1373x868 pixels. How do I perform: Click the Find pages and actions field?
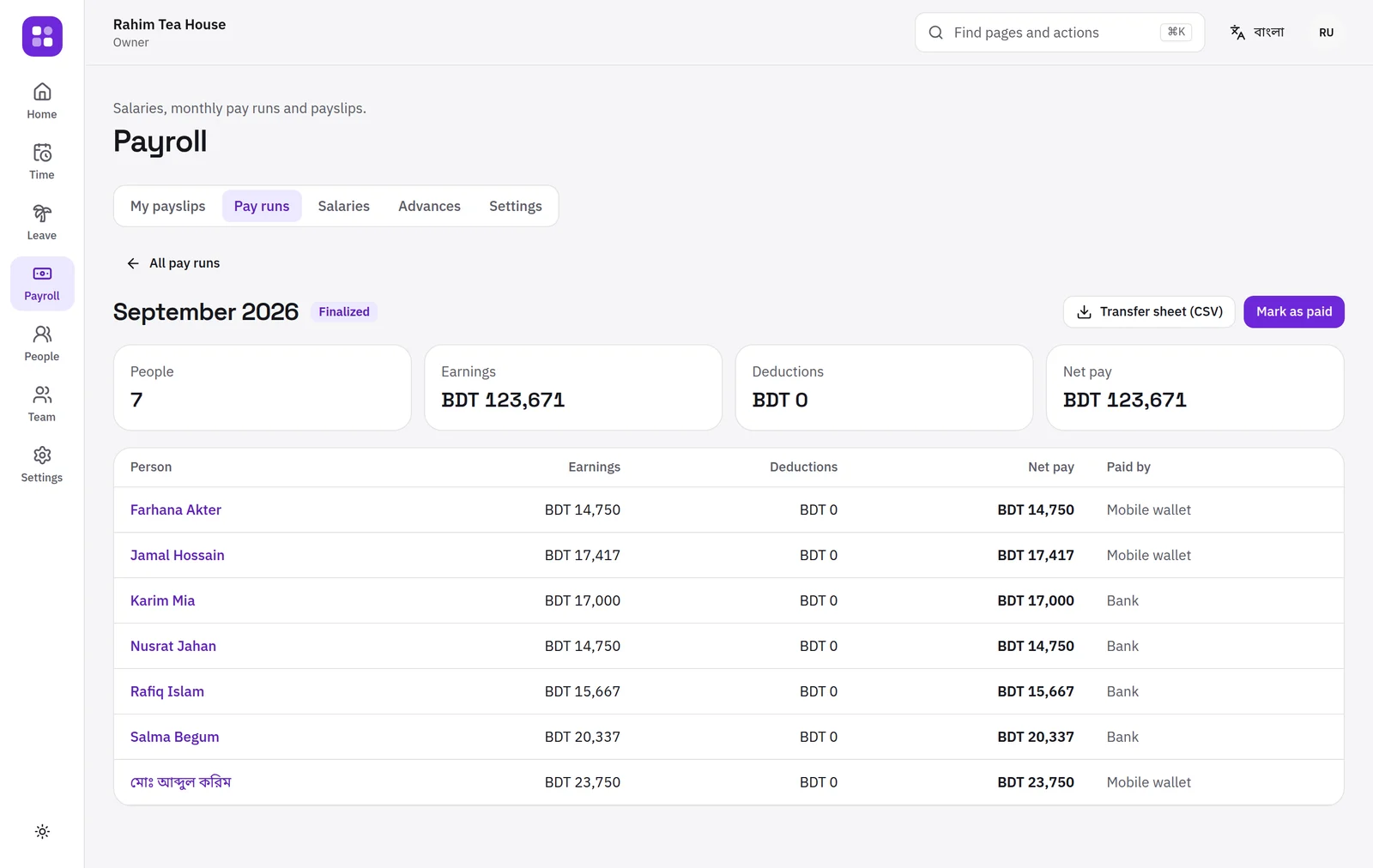click(1060, 33)
